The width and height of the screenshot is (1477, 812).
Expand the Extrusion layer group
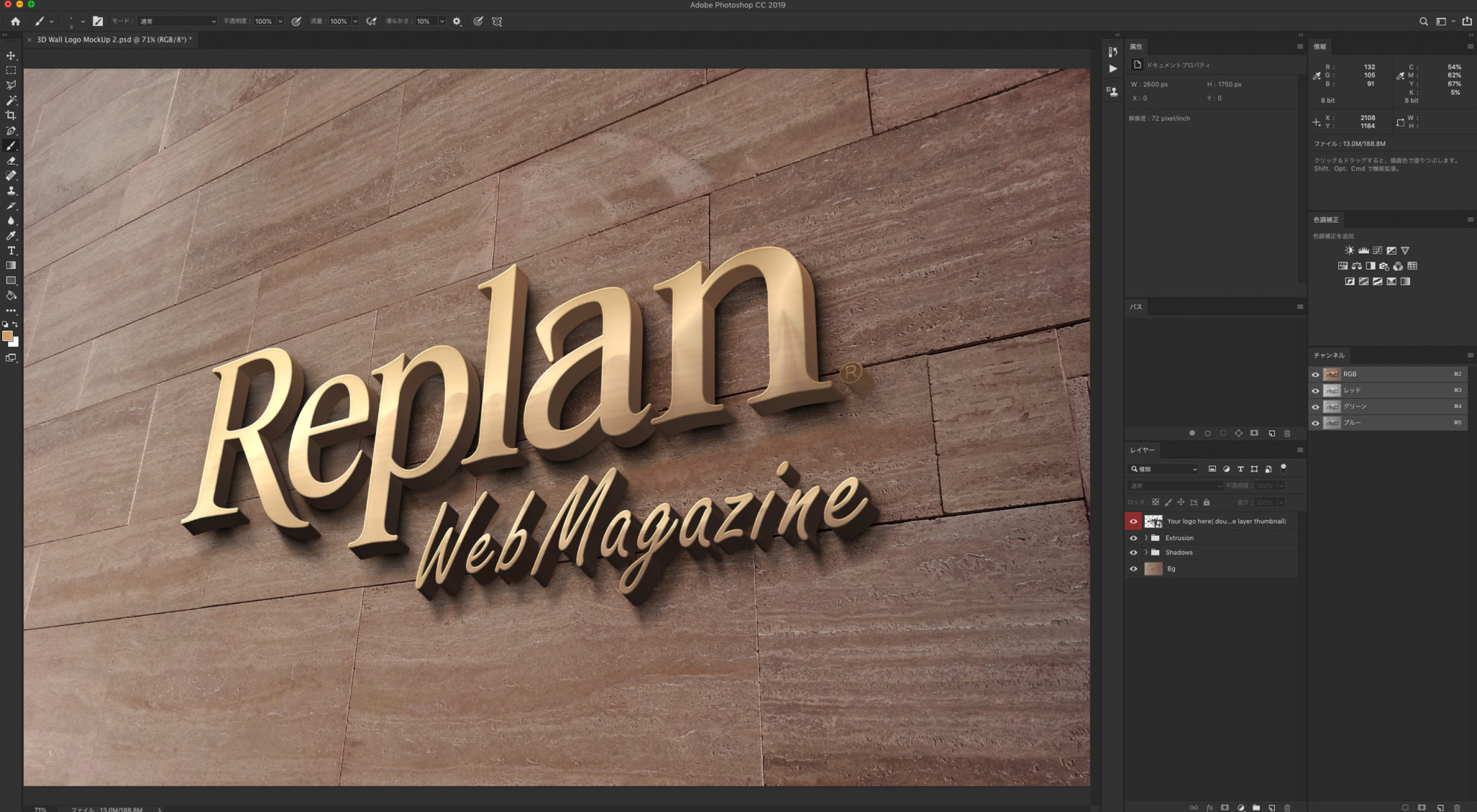click(x=1146, y=538)
